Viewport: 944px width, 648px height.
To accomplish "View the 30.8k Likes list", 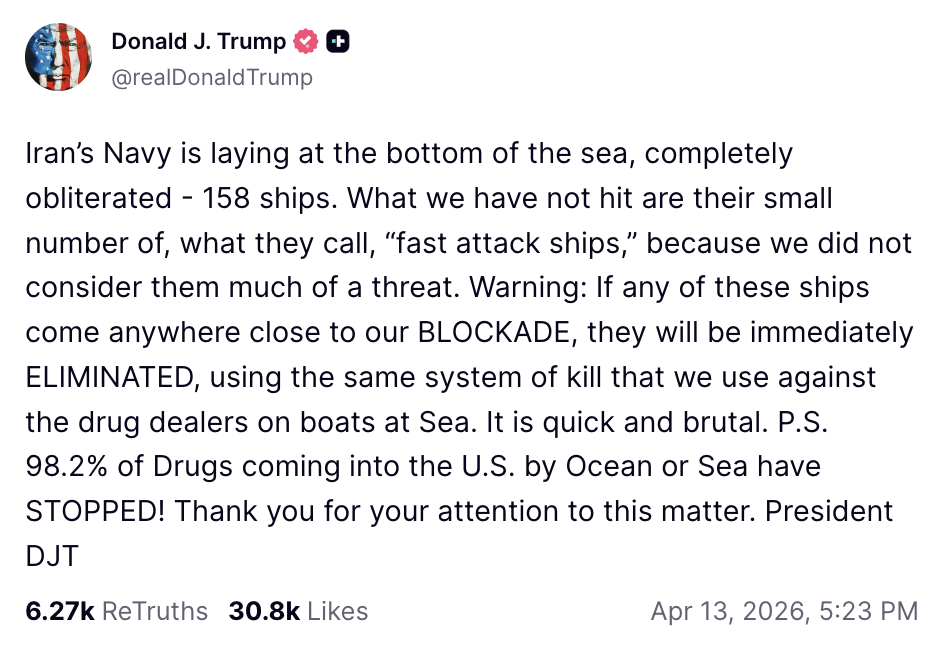I will coord(298,611).
